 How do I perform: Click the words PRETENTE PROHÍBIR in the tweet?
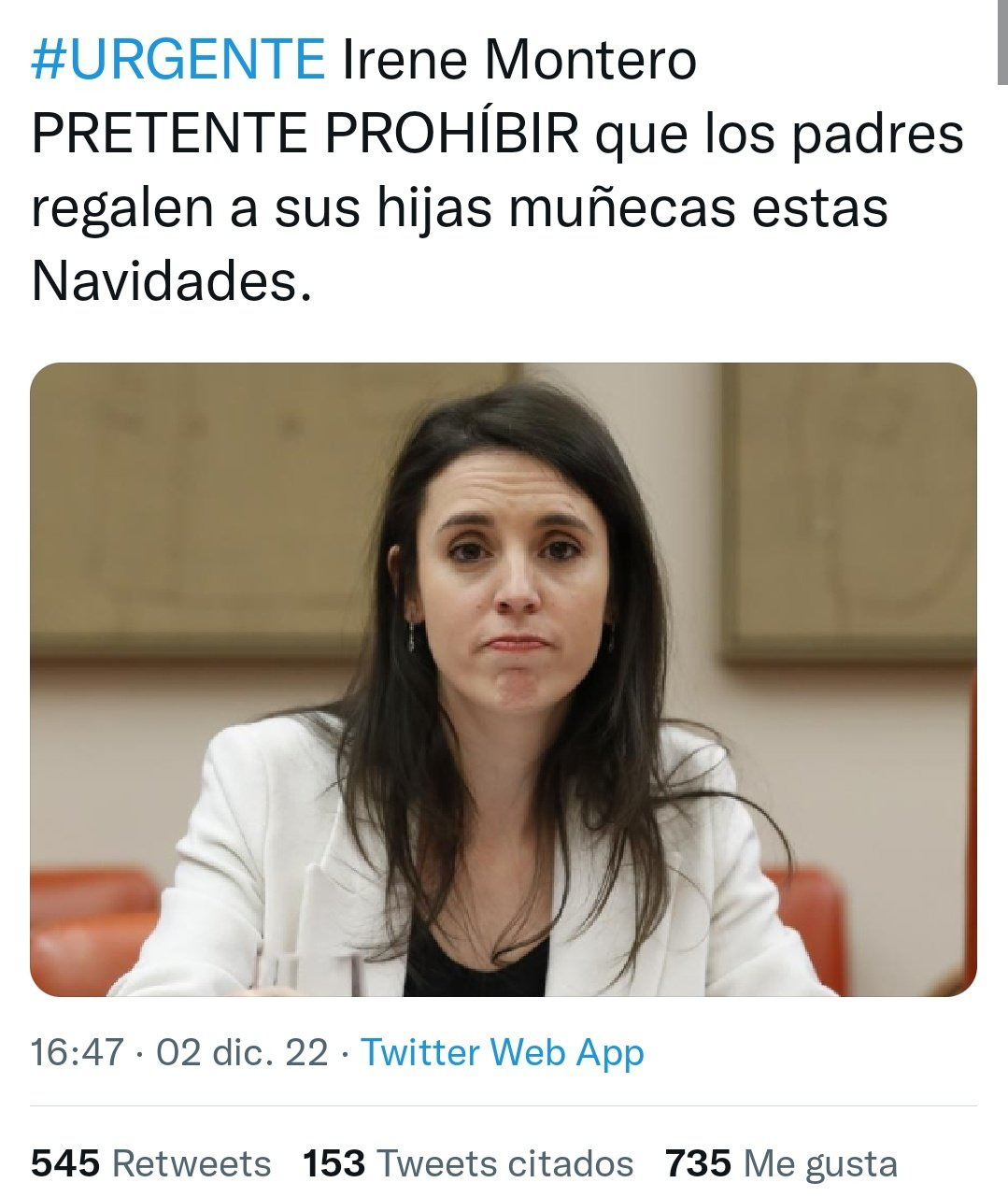pyautogui.click(x=306, y=135)
